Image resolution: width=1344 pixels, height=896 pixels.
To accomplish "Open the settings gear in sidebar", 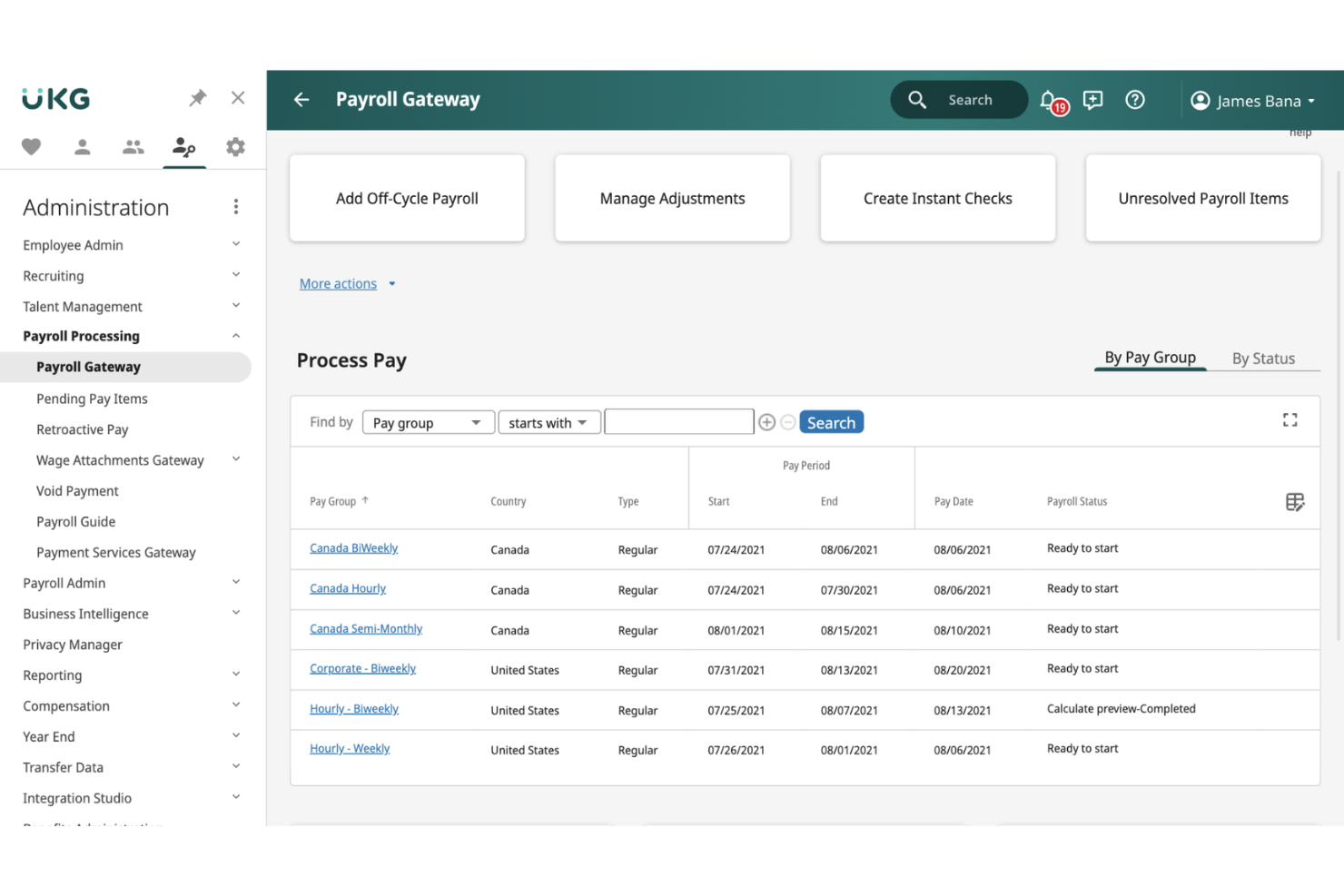I will pyautogui.click(x=235, y=146).
